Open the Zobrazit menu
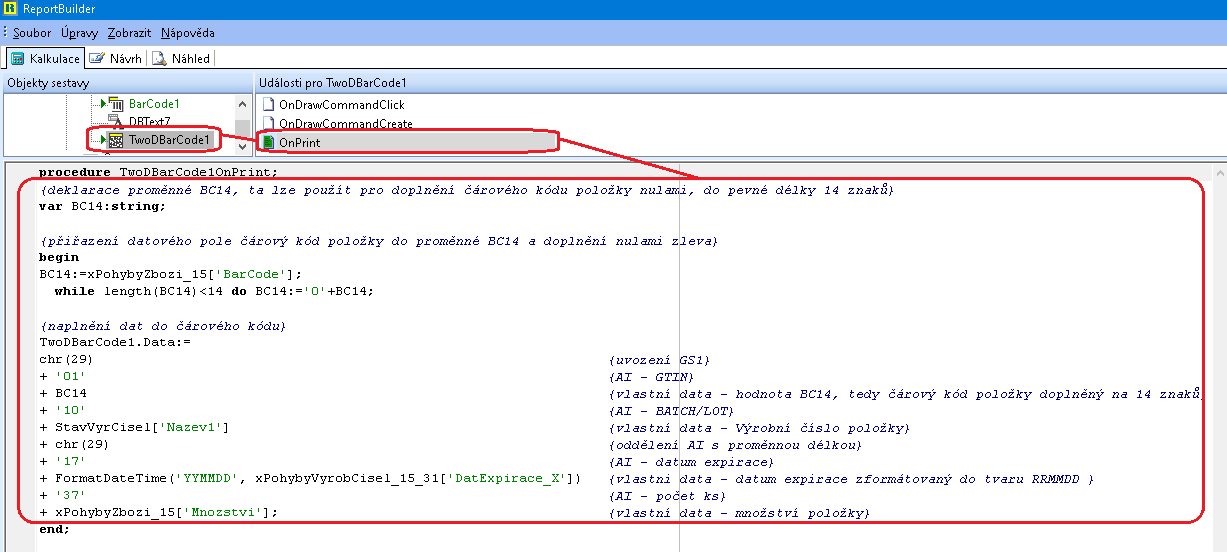The image size is (1227, 552). [128, 33]
